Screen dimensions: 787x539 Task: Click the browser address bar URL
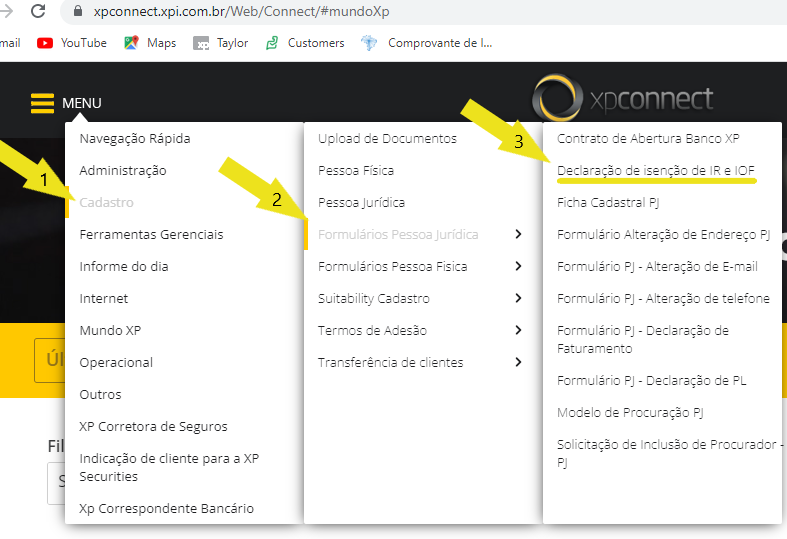click(241, 11)
